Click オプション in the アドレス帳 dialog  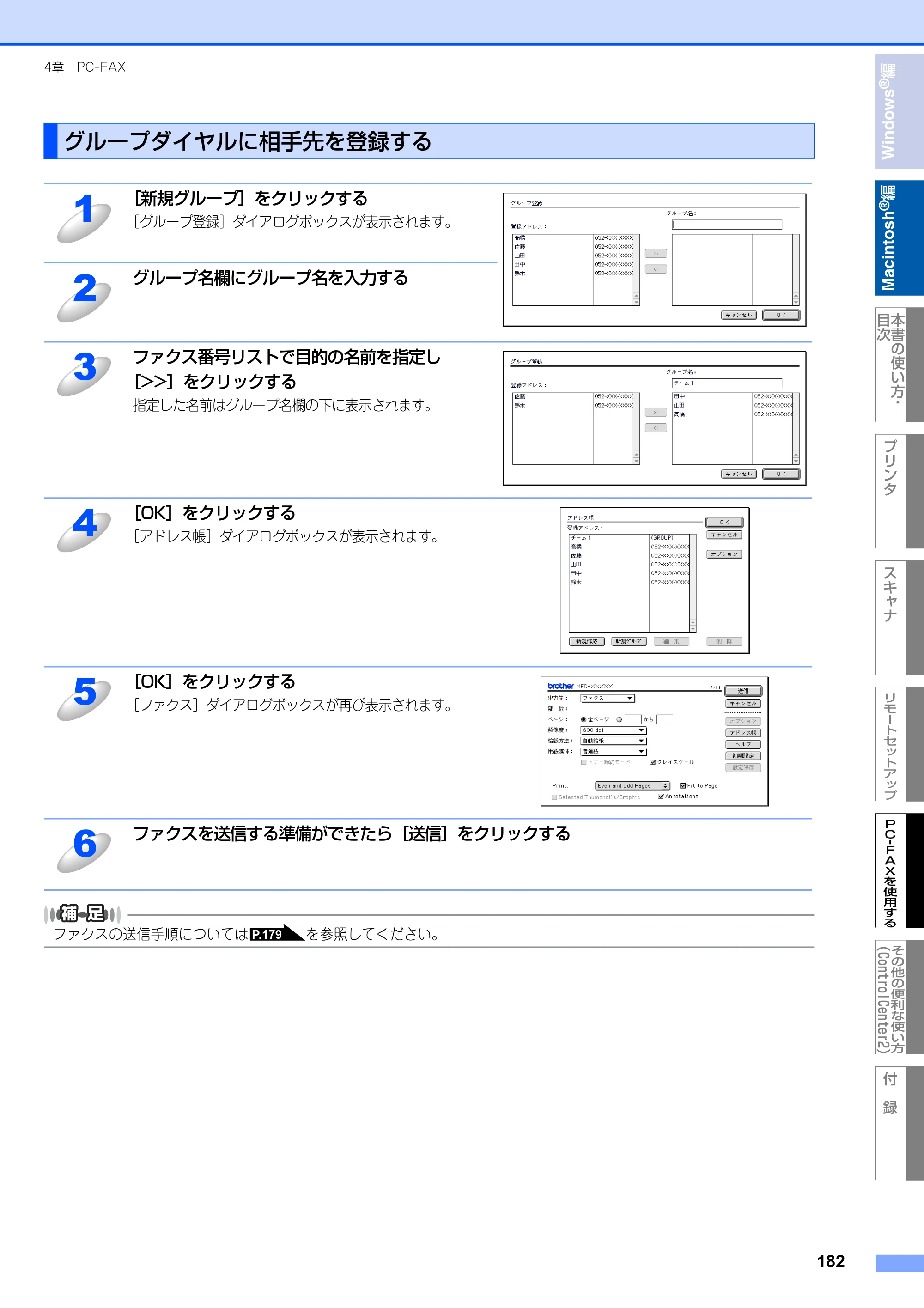[724, 554]
